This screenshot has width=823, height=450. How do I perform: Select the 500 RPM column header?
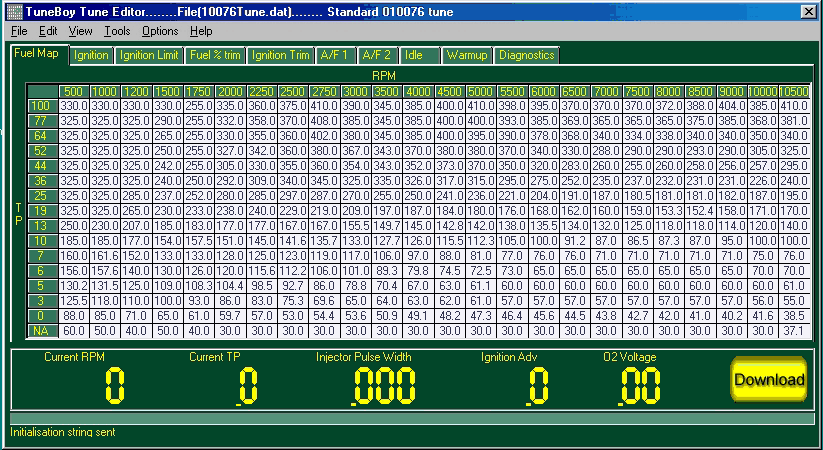click(x=74, y=91)
